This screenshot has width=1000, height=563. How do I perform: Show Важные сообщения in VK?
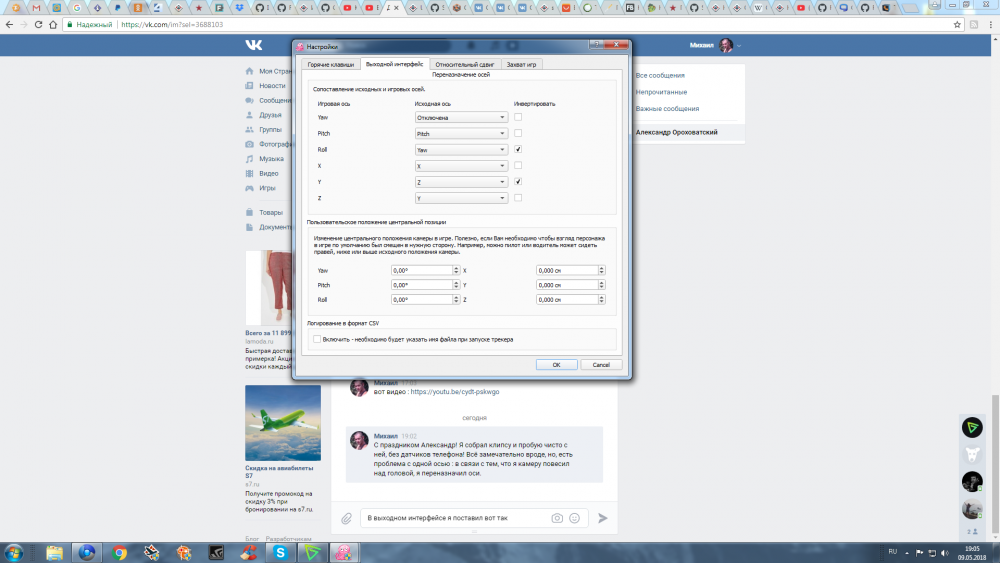pos(667,108)
